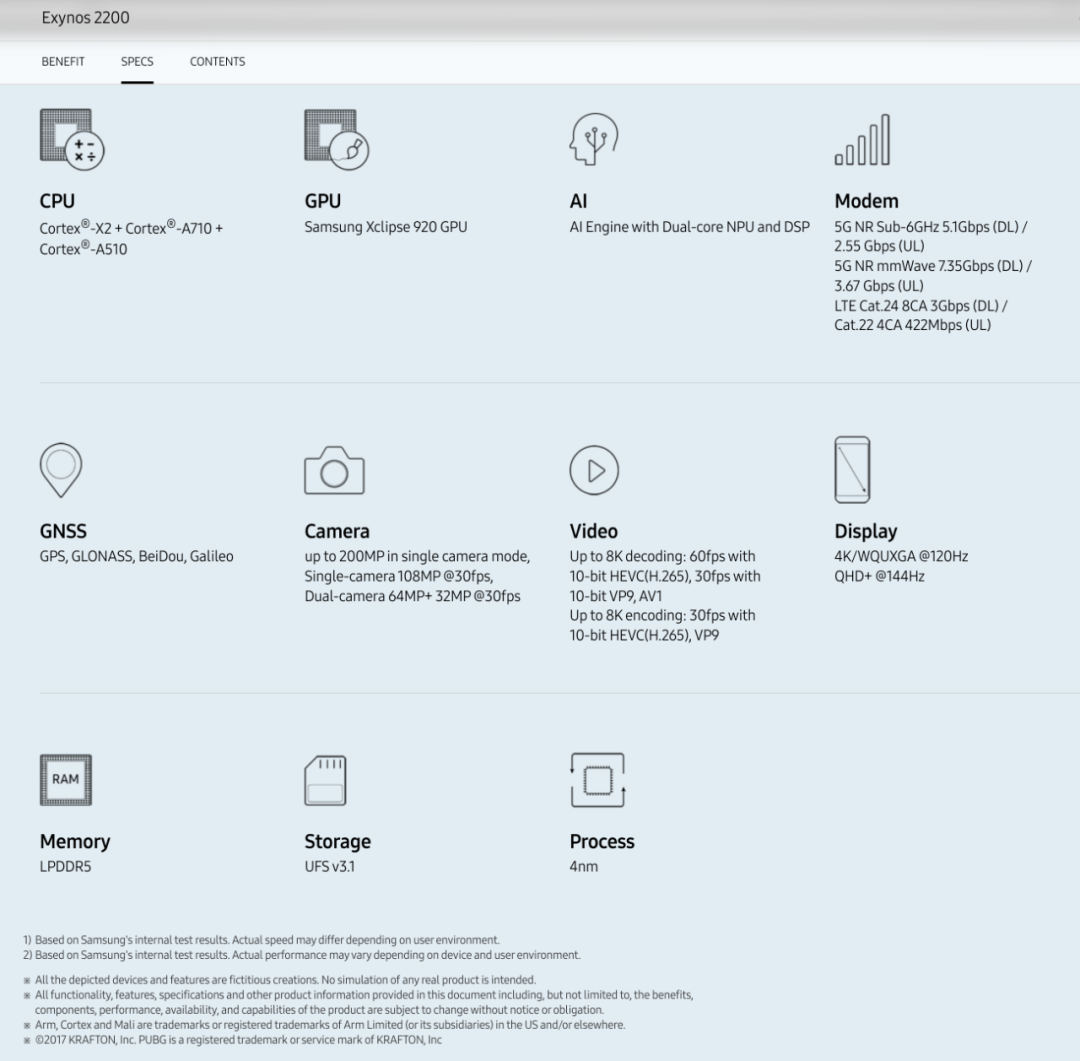Click the 'UFS v3.1' storage value
This screenshot has width=1080, height=1061.
click(330, 867)
